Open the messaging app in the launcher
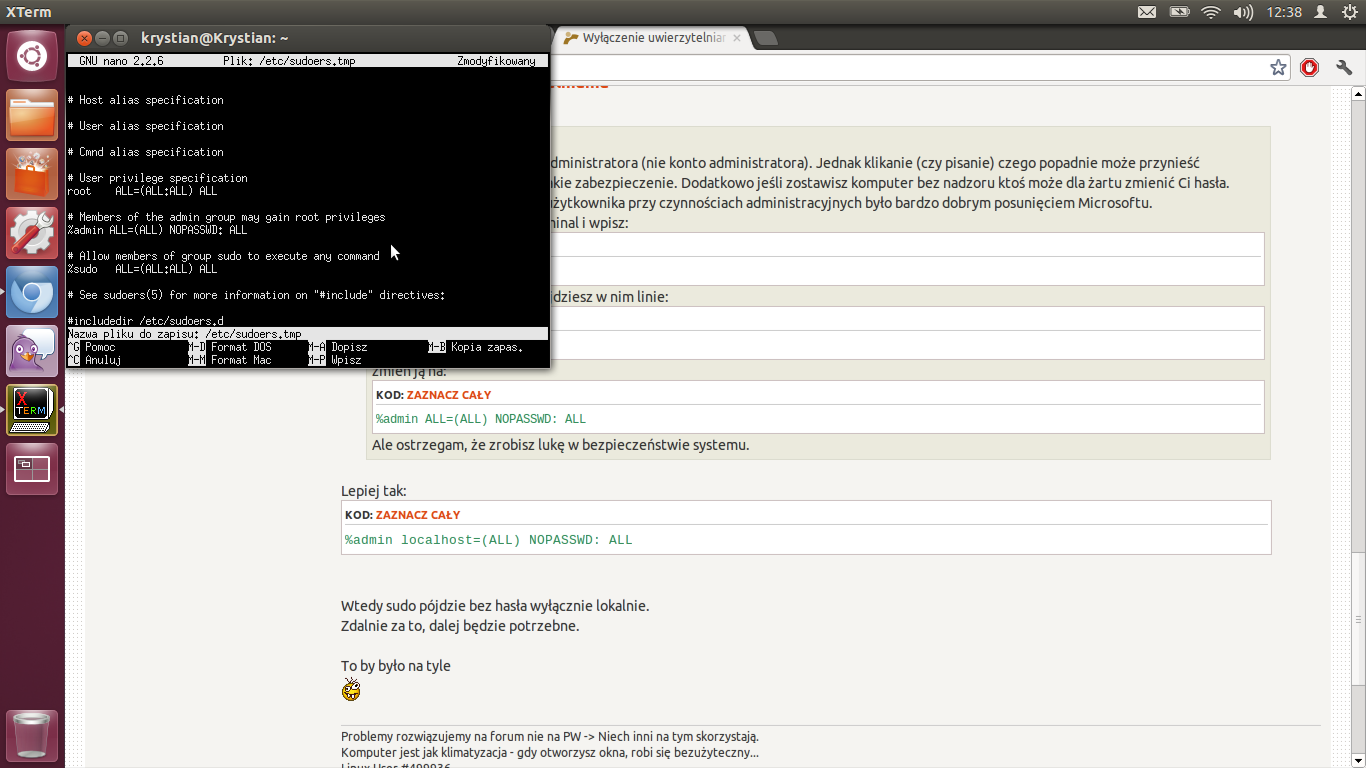 tap(32, 350)
